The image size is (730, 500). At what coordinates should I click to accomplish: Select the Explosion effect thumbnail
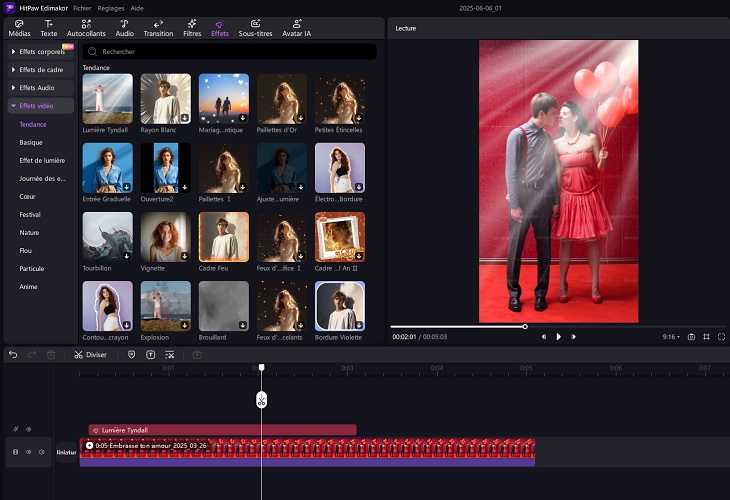[166, 306]
